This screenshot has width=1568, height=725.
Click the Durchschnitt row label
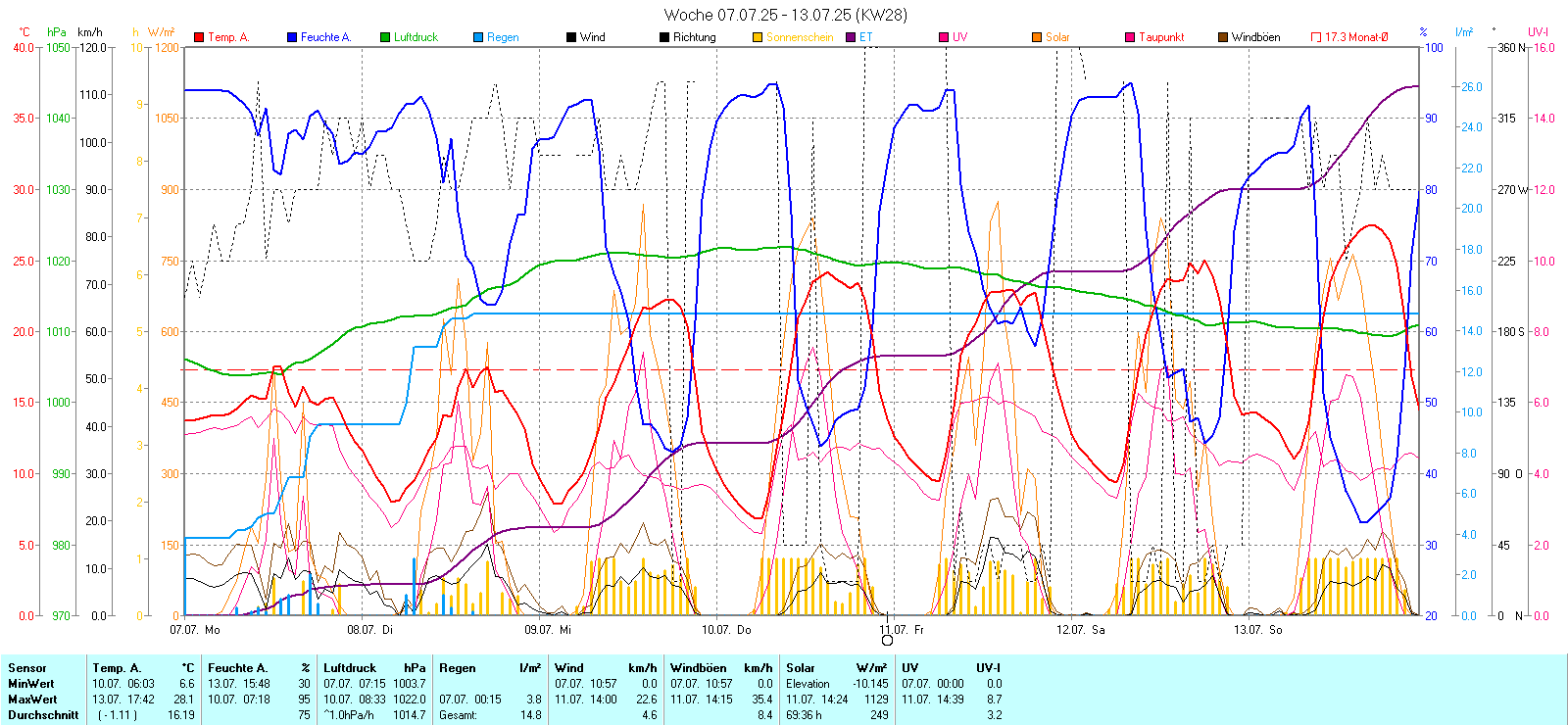43,715
